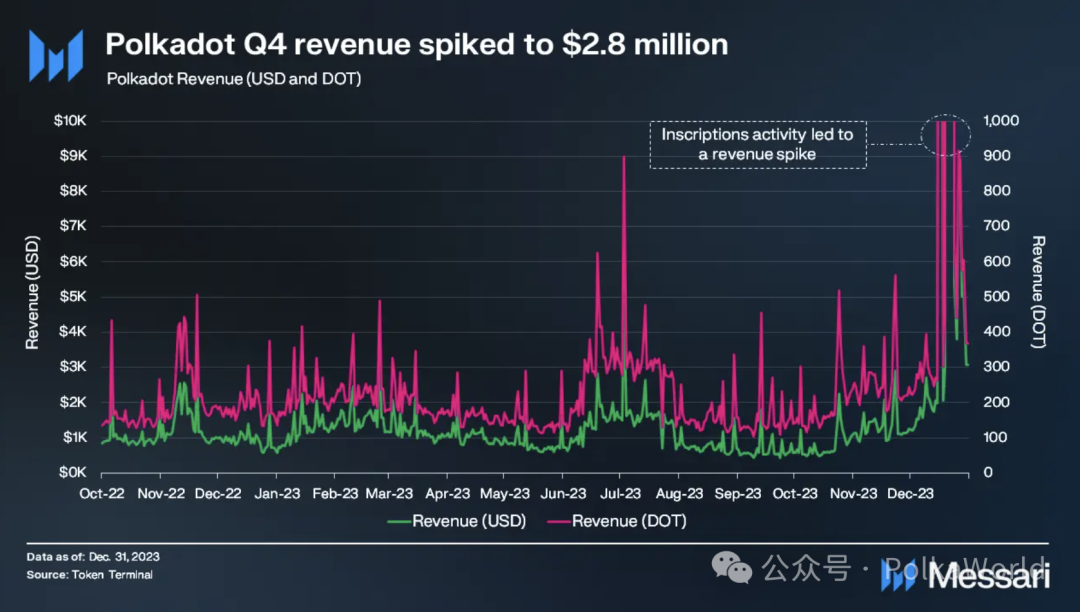Click the 'Apr-23' date label
The width and height of the screenshot is (1080, 612).
click(448, 494)
